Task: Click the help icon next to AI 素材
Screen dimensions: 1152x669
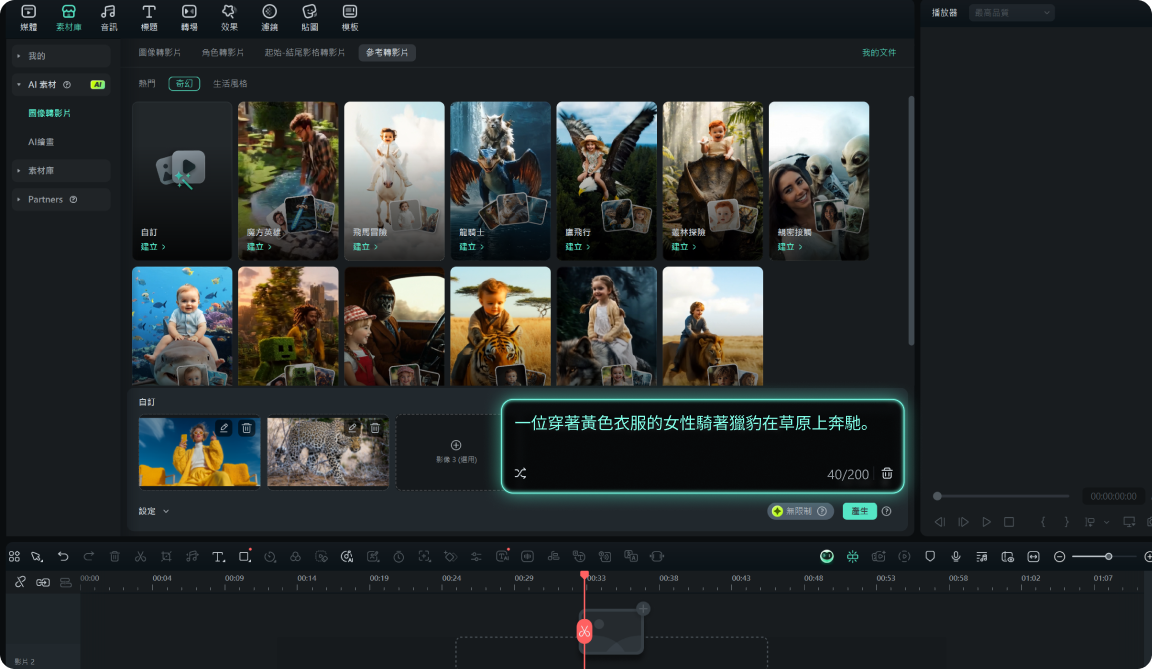Action: click(x=67, y=84)
